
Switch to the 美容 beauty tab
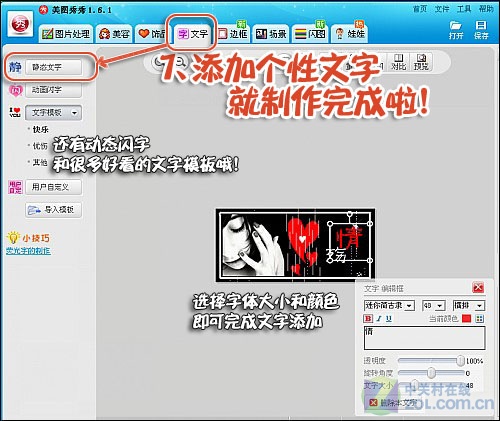pos(114,33)
